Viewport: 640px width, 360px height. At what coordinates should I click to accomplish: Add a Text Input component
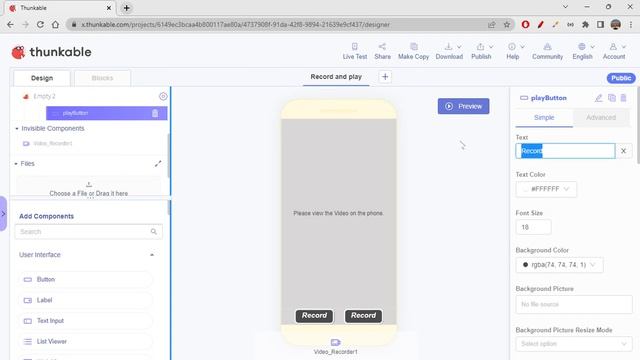[85, 321]
